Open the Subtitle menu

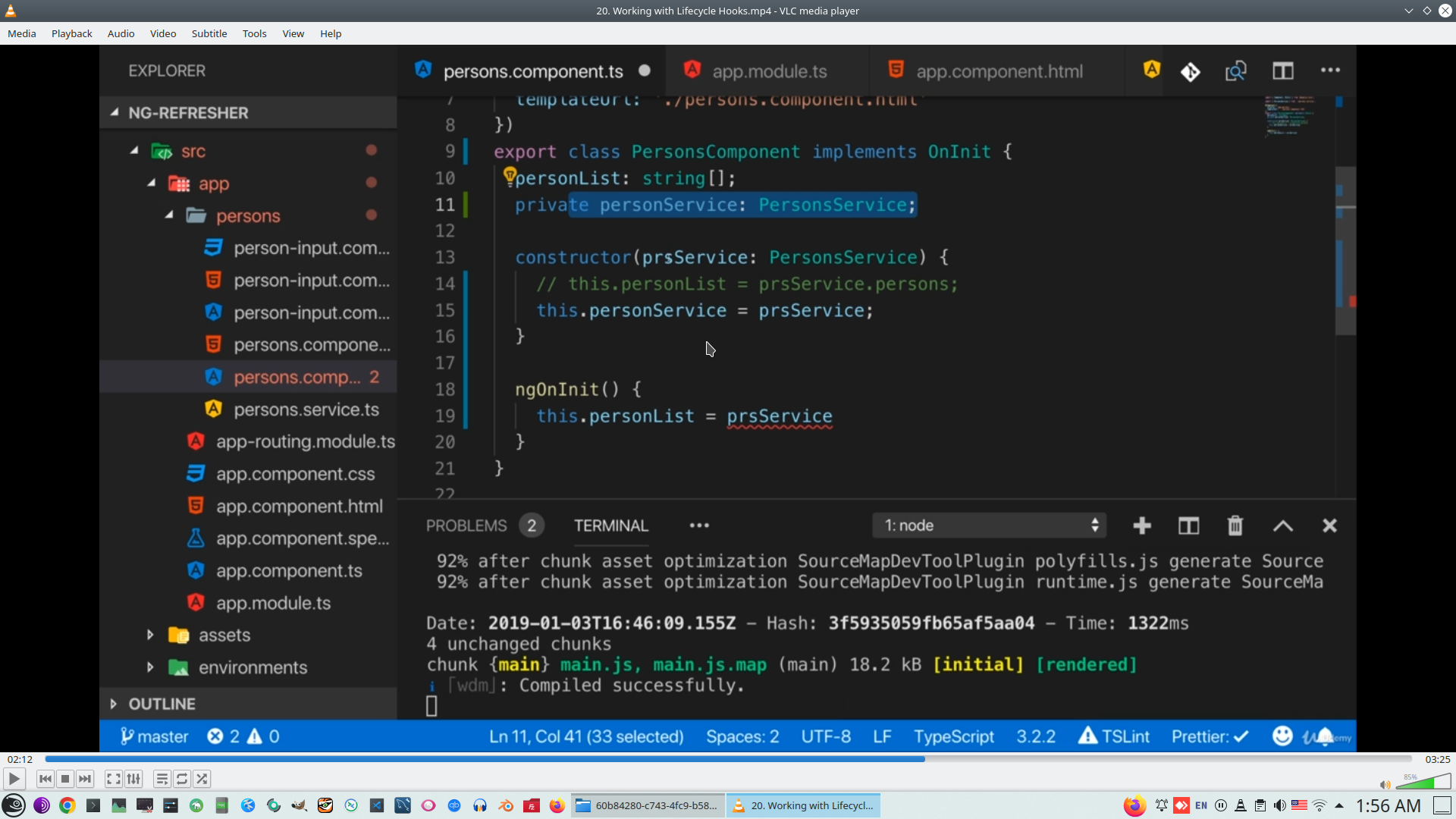tap(209, 33)
